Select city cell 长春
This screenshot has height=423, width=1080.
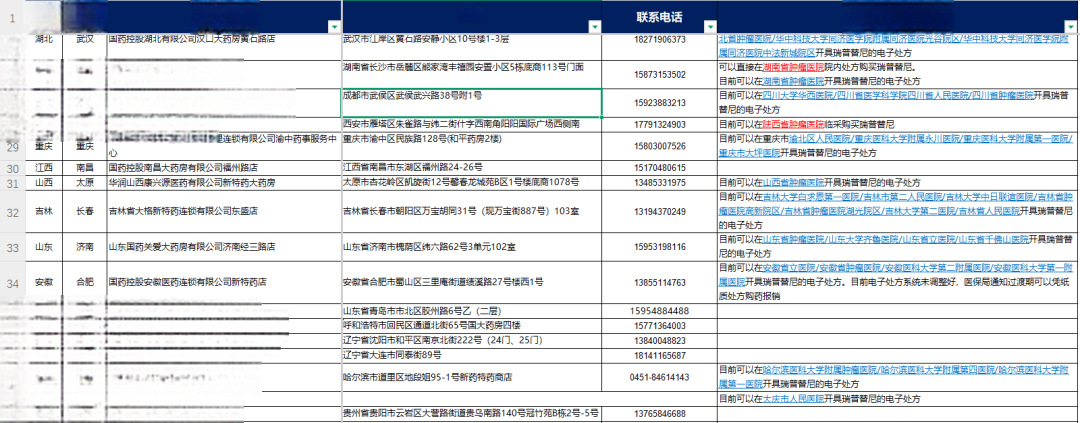click(x=84, y=211)
